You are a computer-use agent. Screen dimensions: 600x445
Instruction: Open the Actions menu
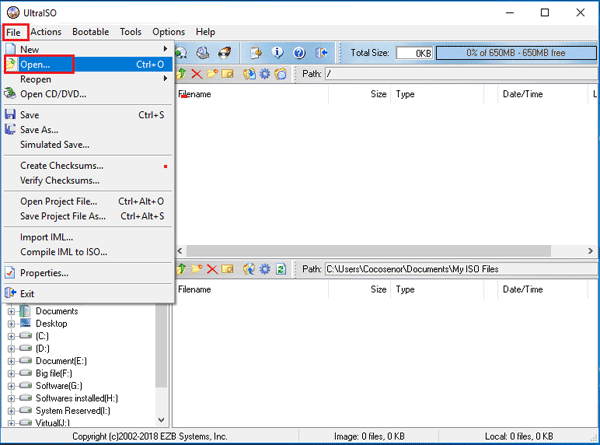[46, 32]
